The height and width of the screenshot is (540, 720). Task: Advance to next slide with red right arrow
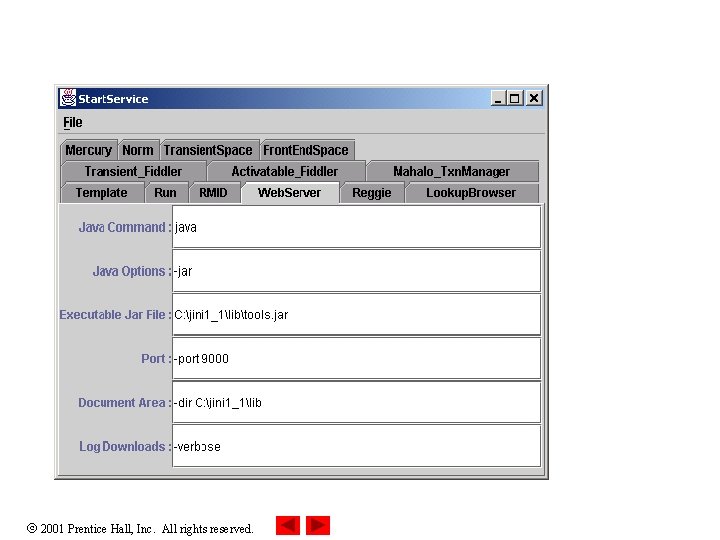318,525
